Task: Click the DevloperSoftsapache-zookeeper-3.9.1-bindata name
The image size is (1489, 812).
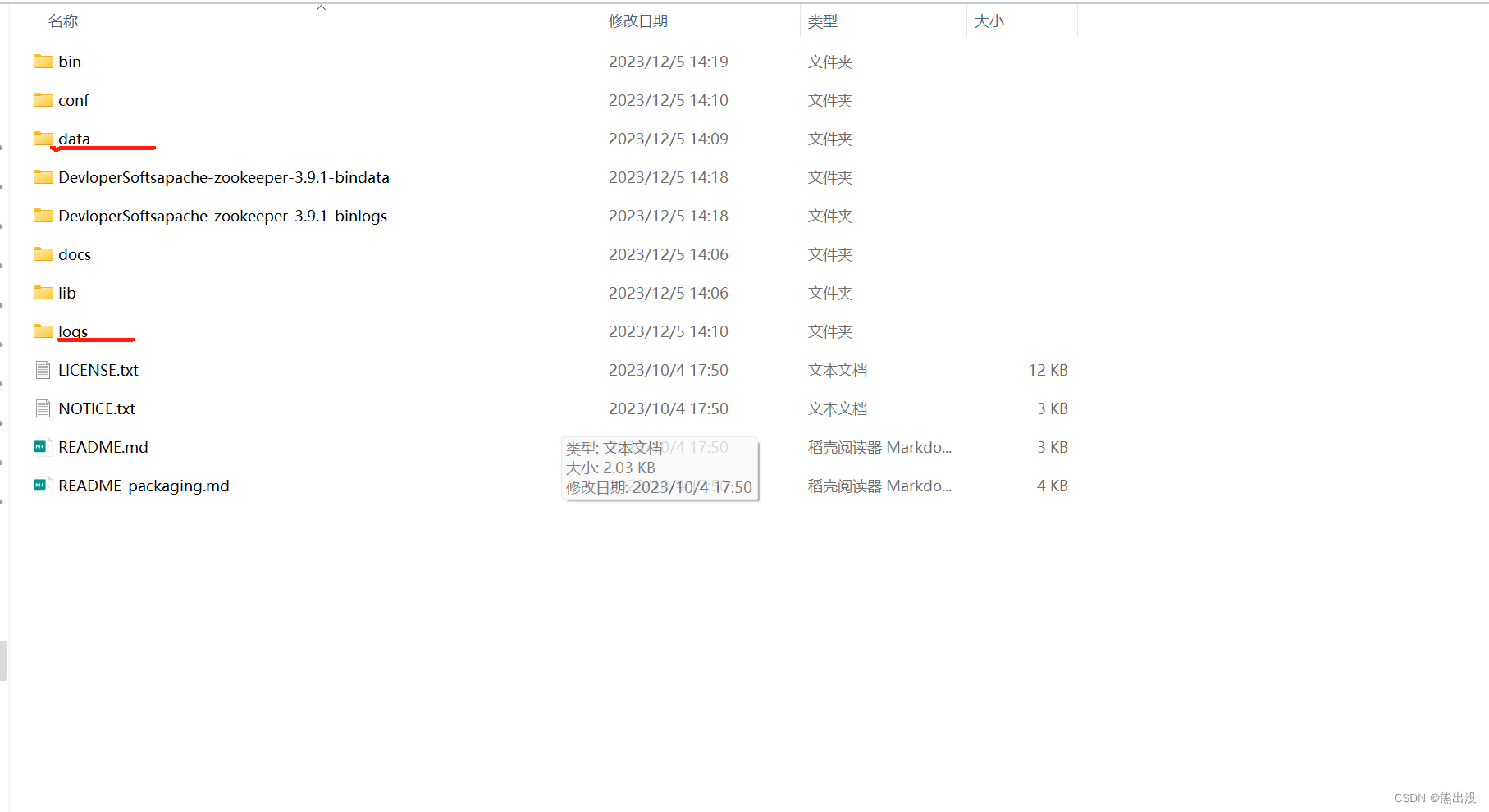Action: (224, 177)
